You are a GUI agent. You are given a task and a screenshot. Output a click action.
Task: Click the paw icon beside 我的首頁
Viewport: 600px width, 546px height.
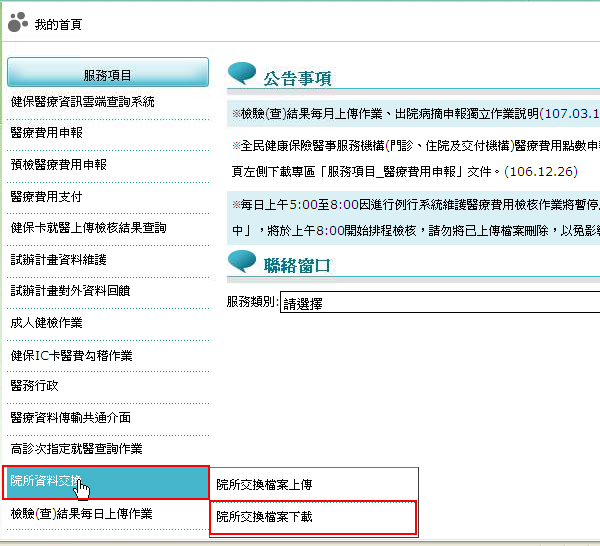click(18, 24)
